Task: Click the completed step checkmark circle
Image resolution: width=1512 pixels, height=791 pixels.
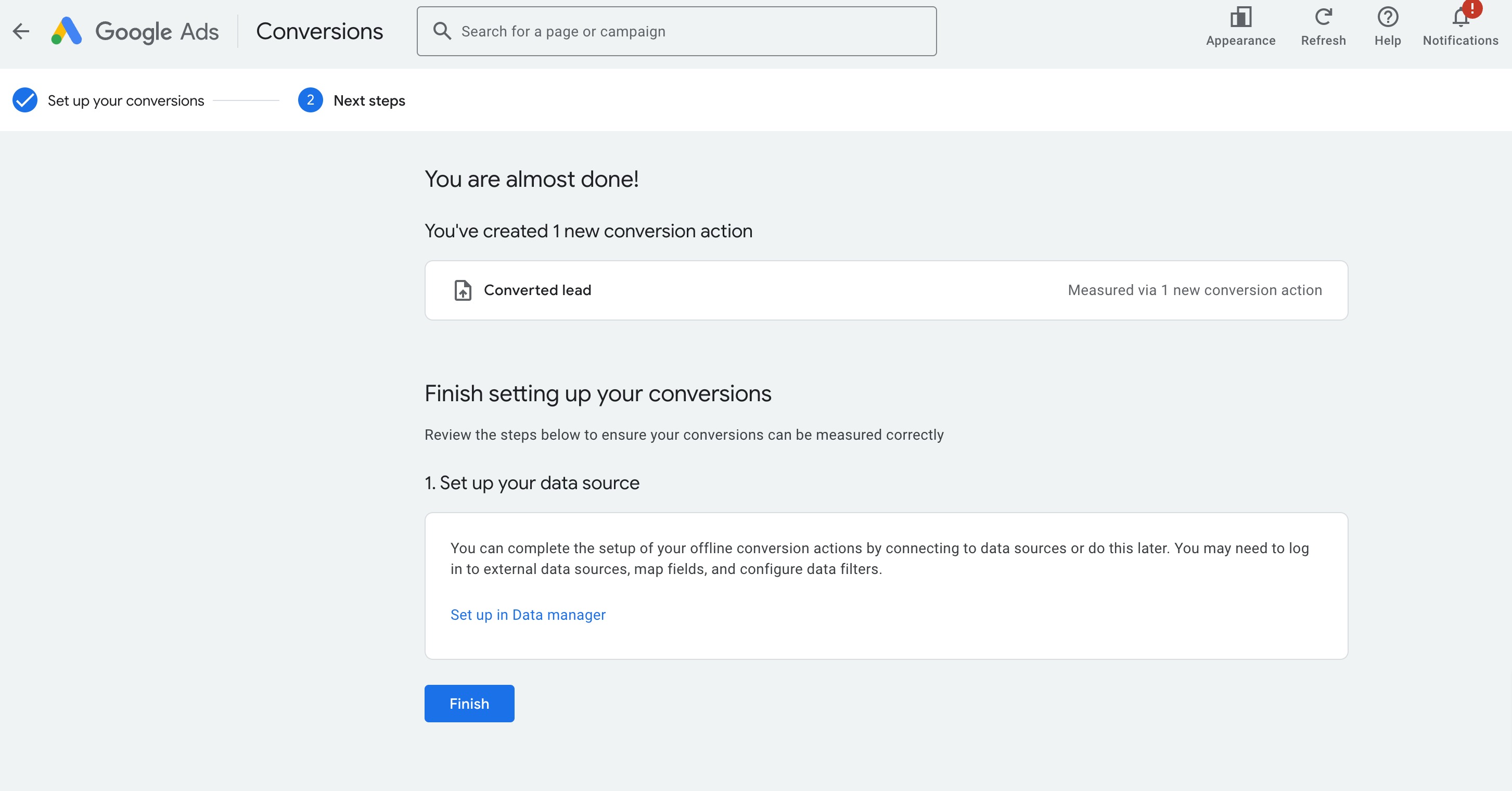Action: (25, 100)
